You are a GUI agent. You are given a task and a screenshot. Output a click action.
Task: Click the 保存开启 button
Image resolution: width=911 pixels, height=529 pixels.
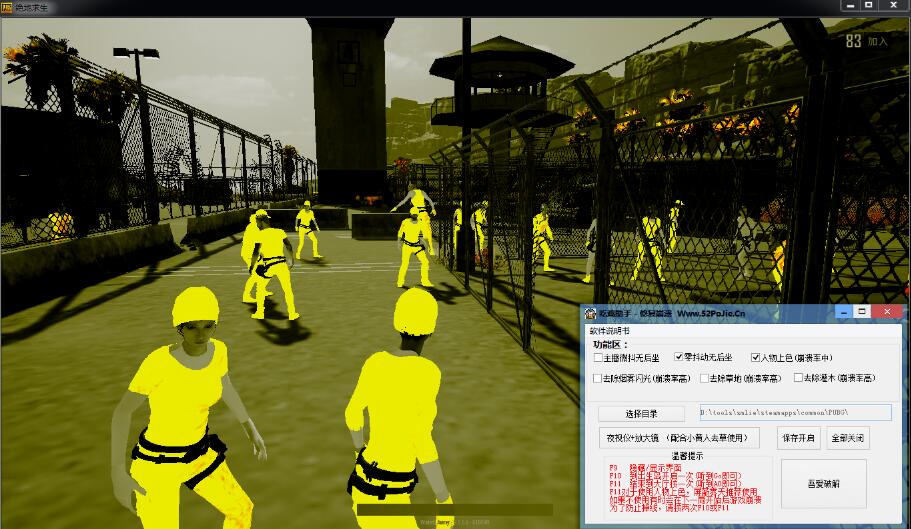point(798,438)
